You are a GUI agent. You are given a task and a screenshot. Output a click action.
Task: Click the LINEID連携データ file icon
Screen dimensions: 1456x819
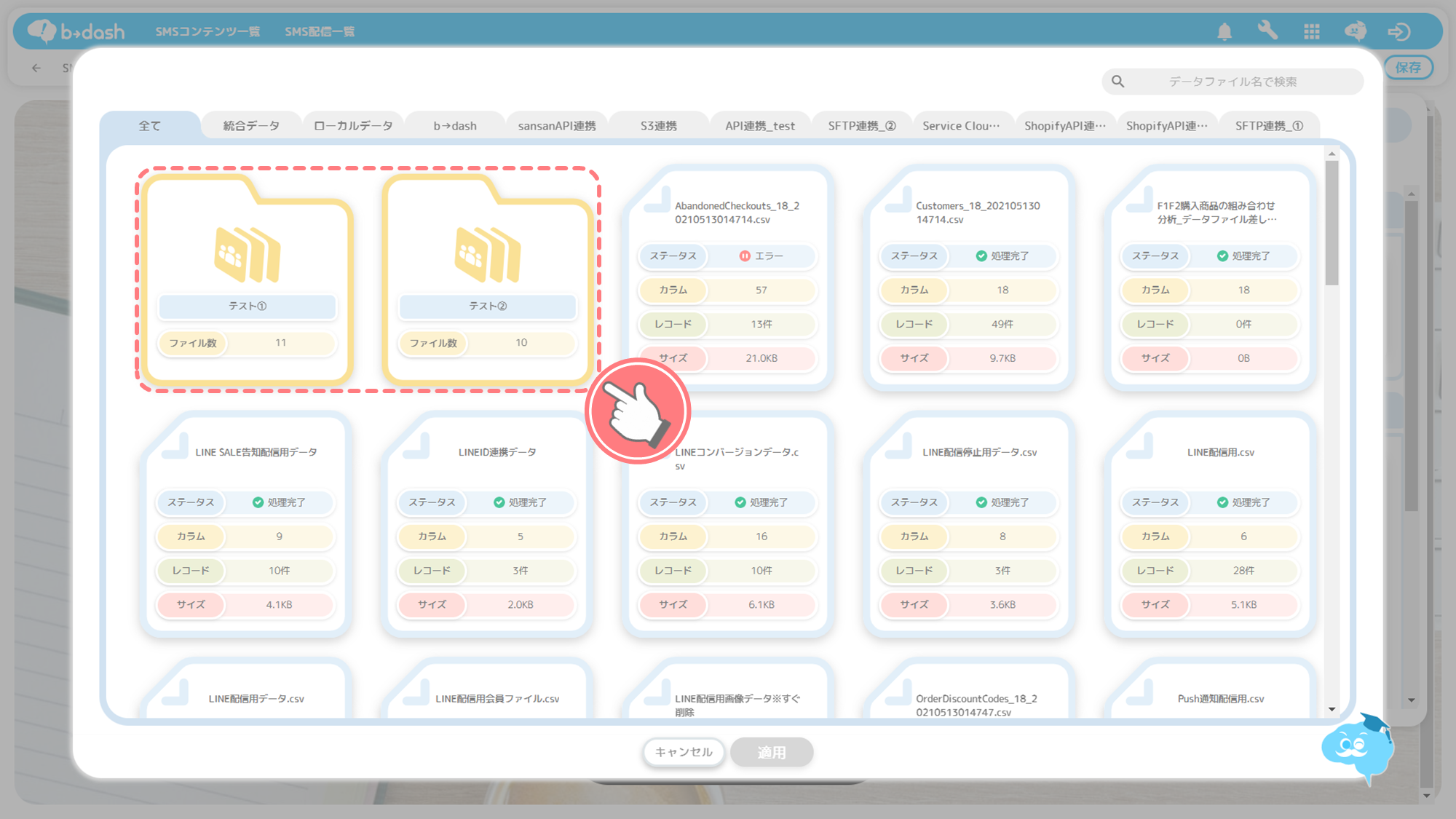pos(417,446)
